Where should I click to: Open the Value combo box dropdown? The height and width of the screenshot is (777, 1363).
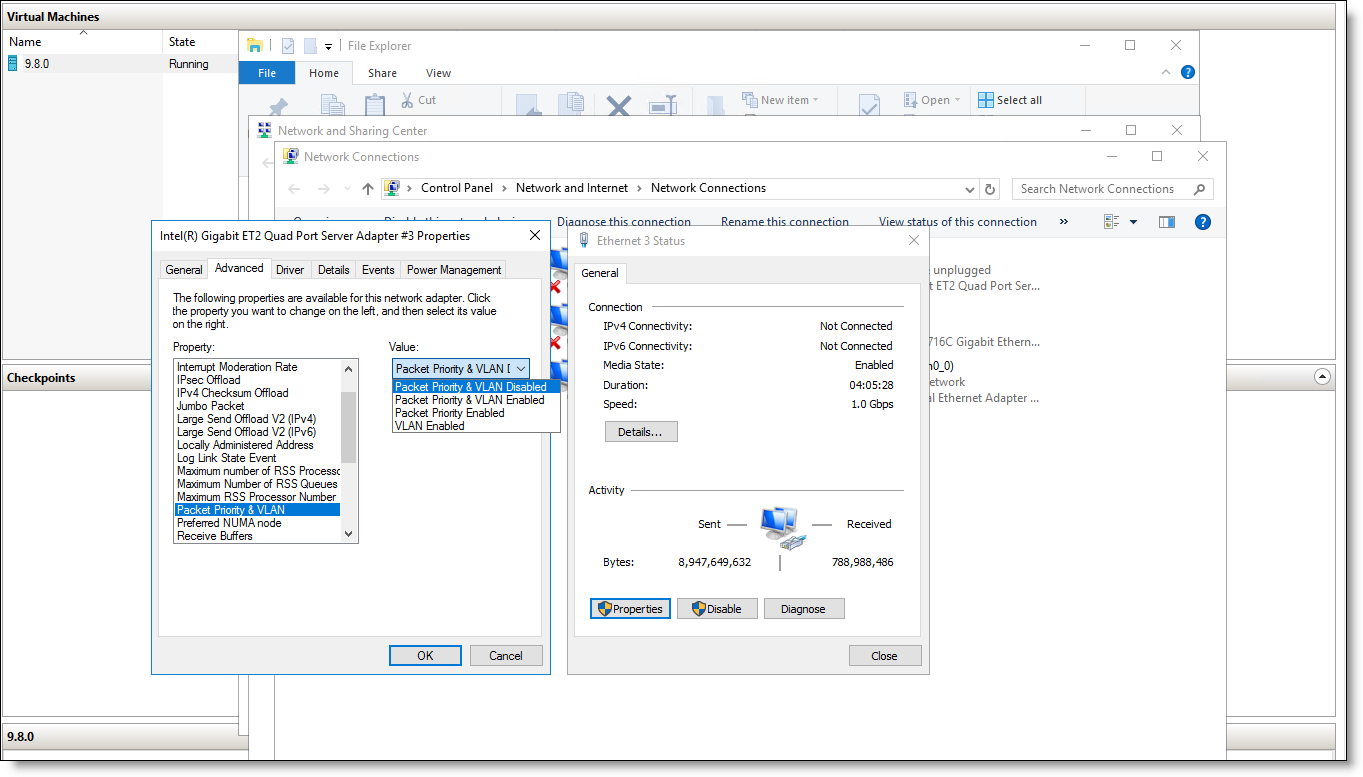pos(520,368)
